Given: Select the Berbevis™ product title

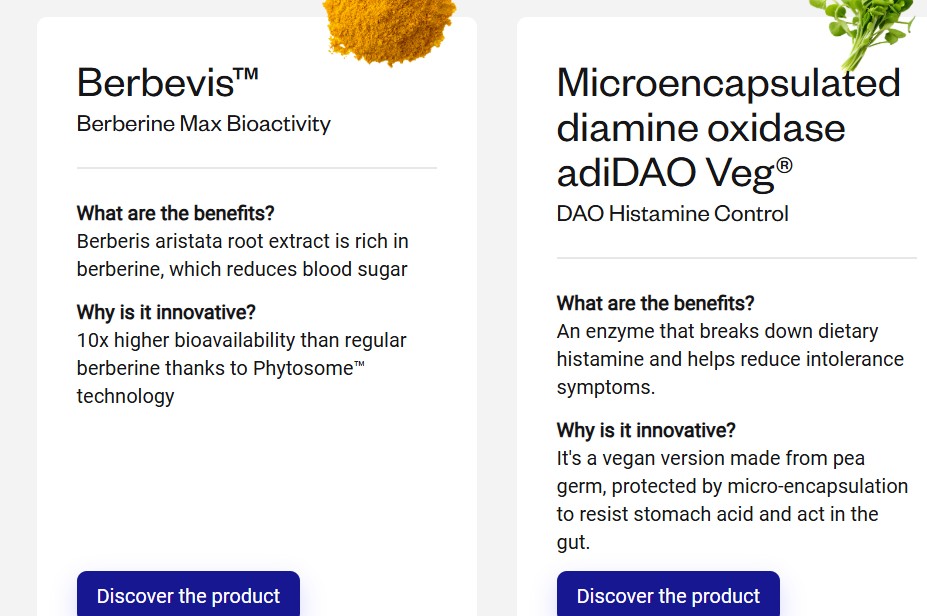Looking at the screenshot, I should (168, 82).
